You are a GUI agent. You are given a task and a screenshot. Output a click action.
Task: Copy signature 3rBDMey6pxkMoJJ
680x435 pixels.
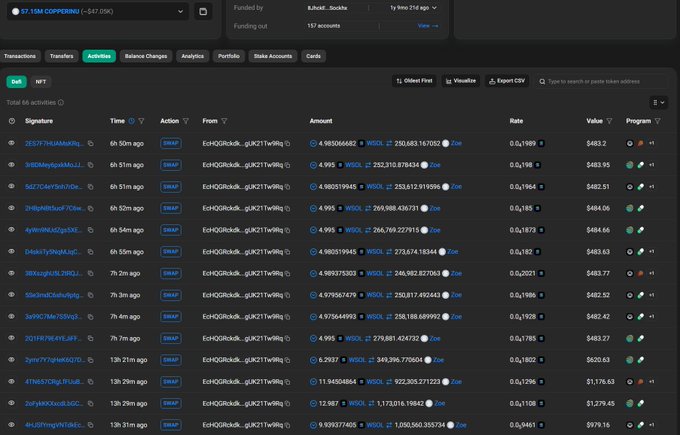[90, 165]
